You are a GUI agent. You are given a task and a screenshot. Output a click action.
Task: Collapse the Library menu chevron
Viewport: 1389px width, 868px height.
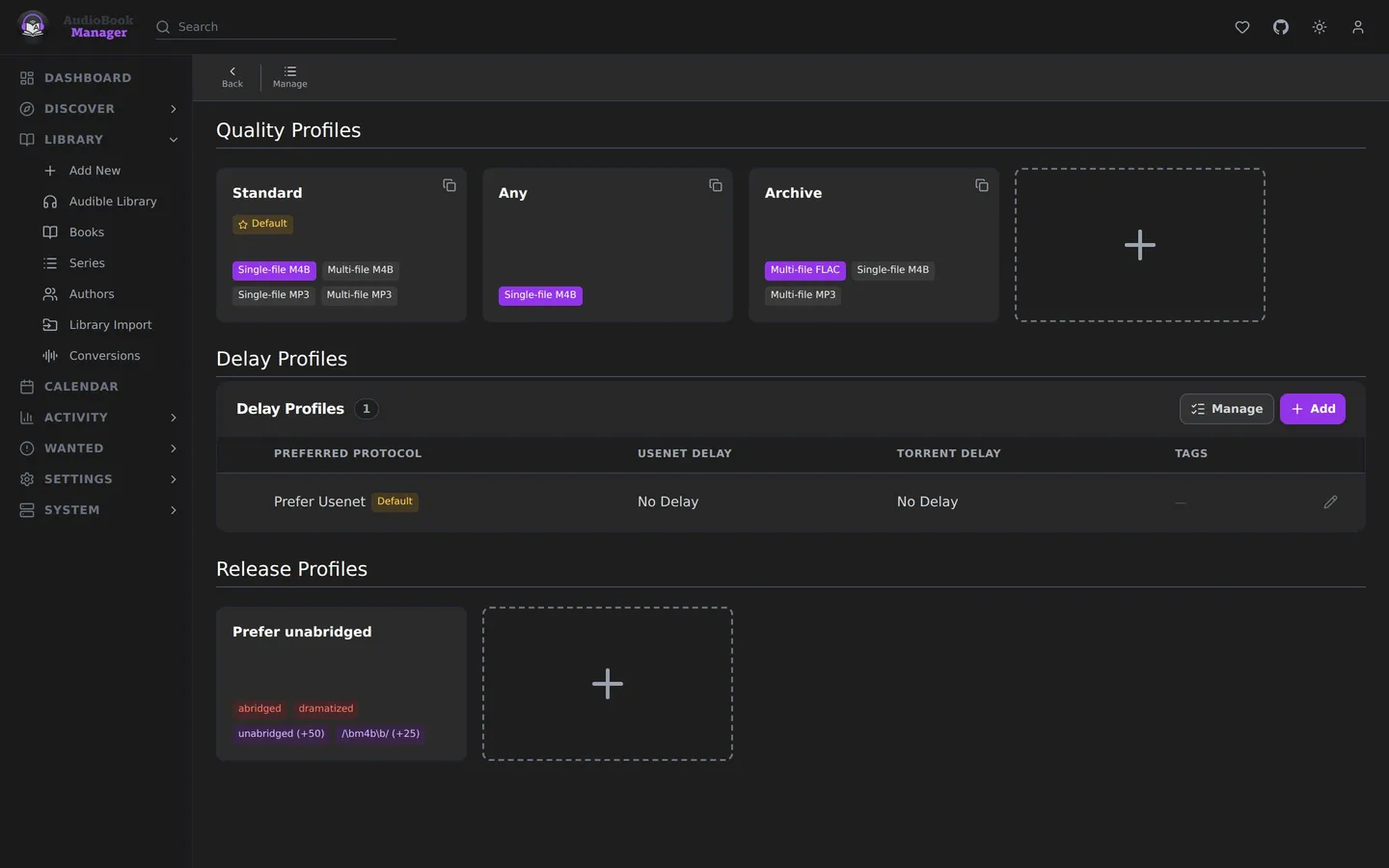[174, 140]
